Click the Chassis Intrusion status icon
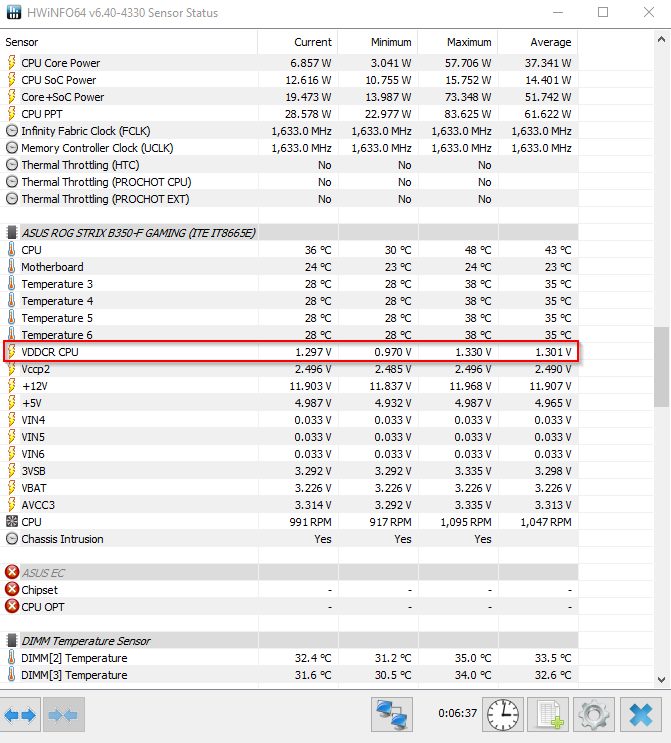671x743 pixels. (x=12, y=539)
